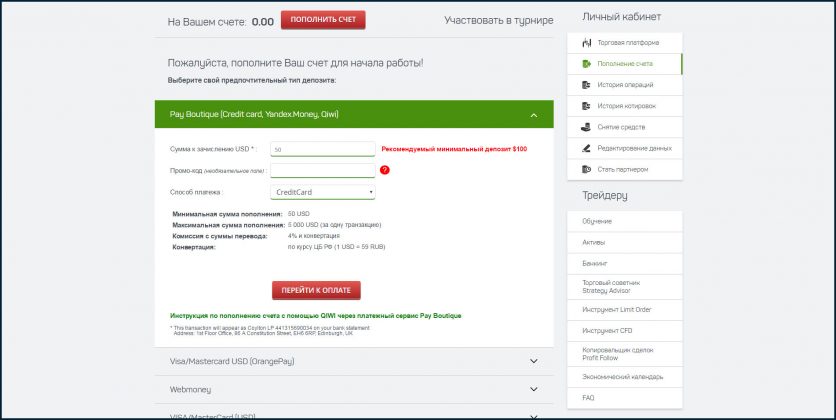Image resolution: width=836 pixels, height=420 pixels.
Task: Click the История операций icon
Action: pos(586,85)
